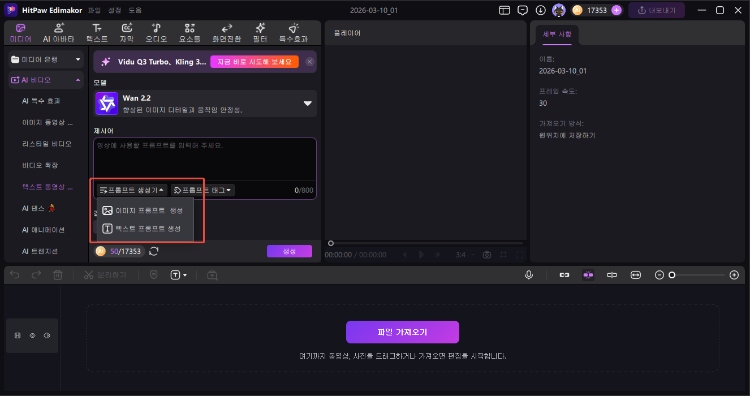Focus the video prompt text field
This screenshot has height=396, width=750.
click(x=205, y=159)
